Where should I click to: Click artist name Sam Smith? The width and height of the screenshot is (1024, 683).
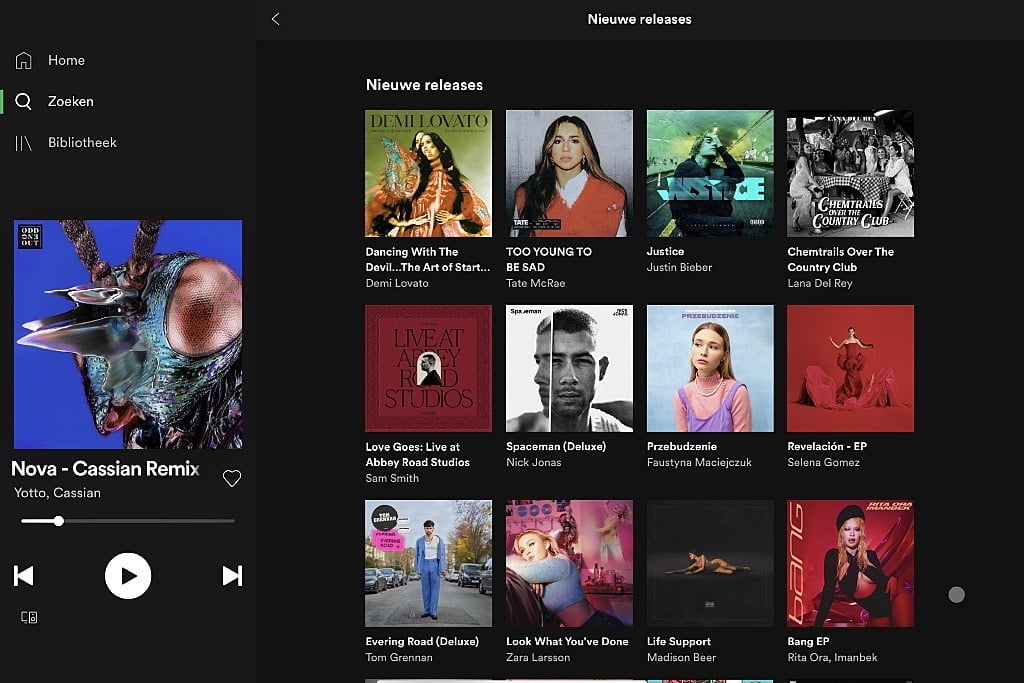(x=392, y=478)
